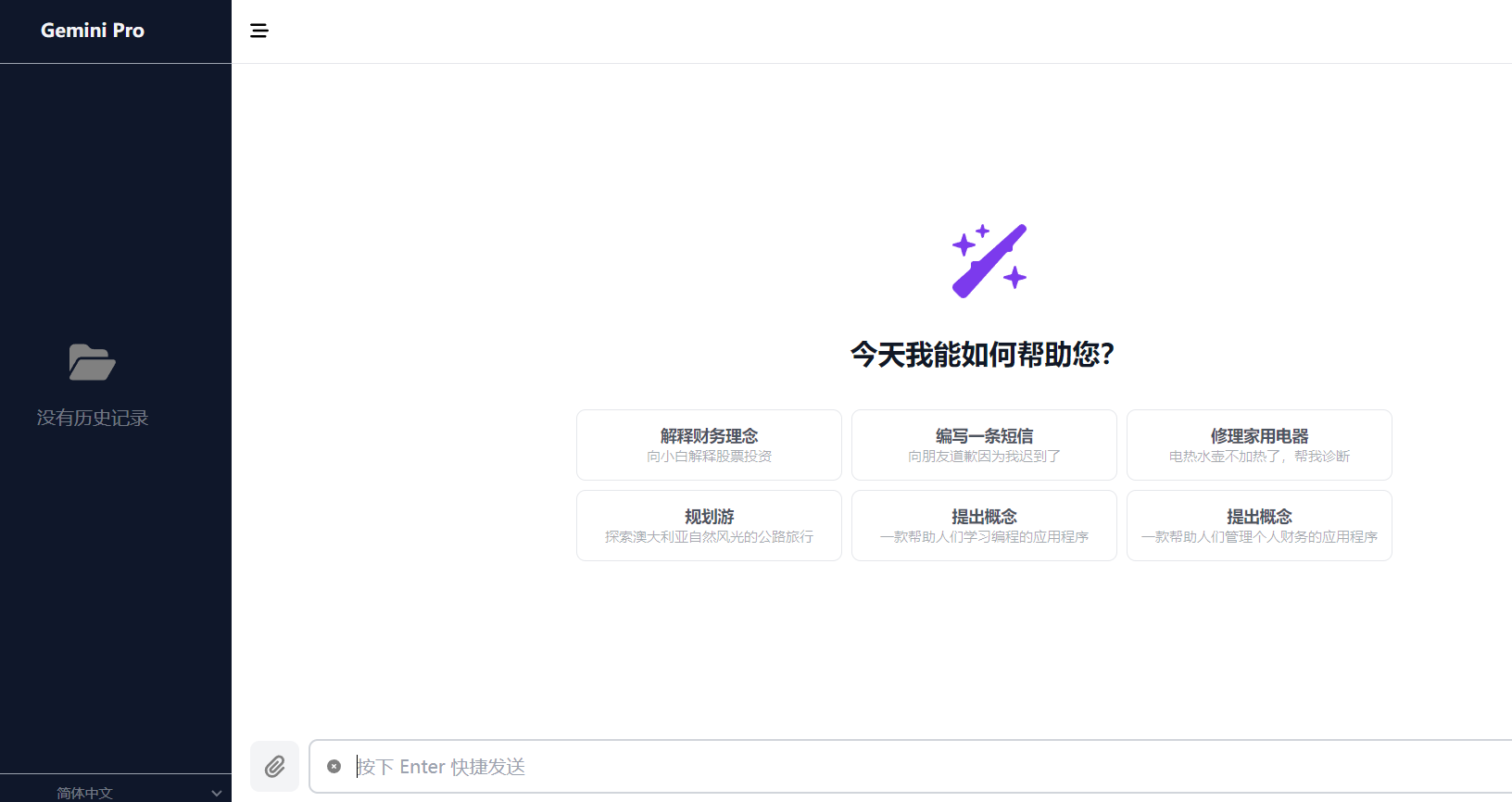
Task: Click the empty history folder icon
Action: pos(92,362)
